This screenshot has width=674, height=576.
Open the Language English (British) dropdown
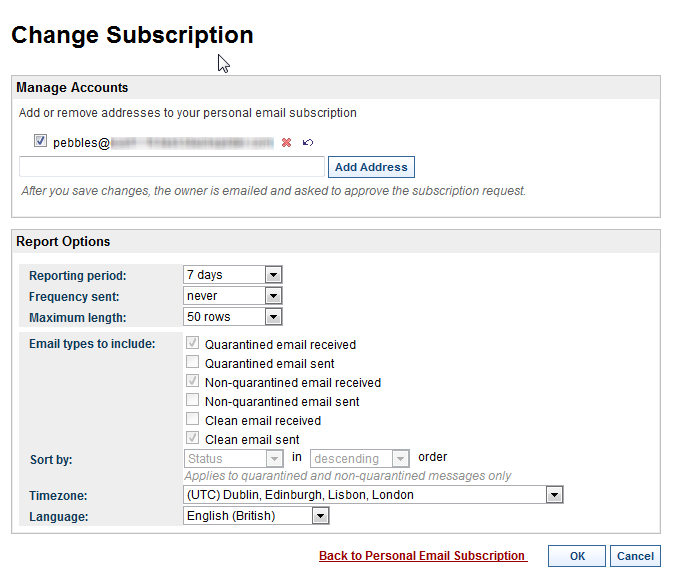(x=256, y=516)
